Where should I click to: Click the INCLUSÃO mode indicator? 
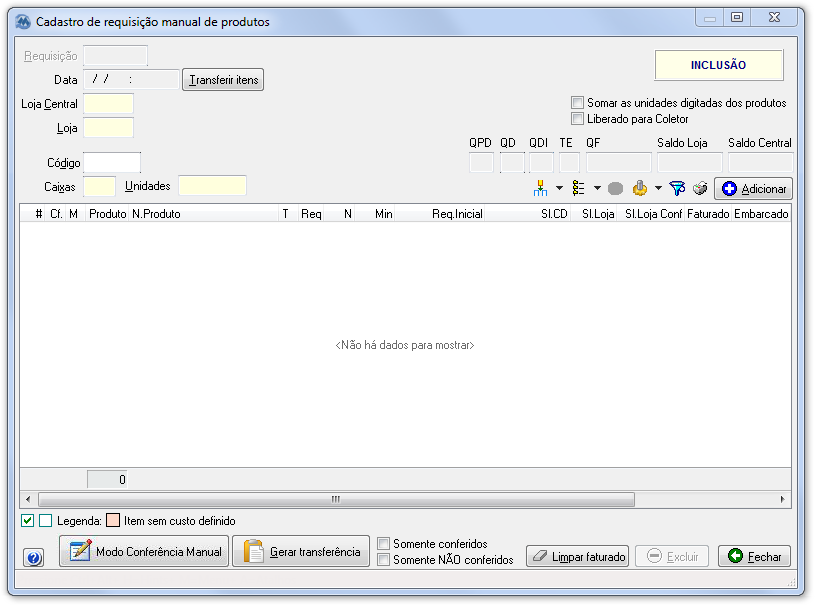(718, 65)
